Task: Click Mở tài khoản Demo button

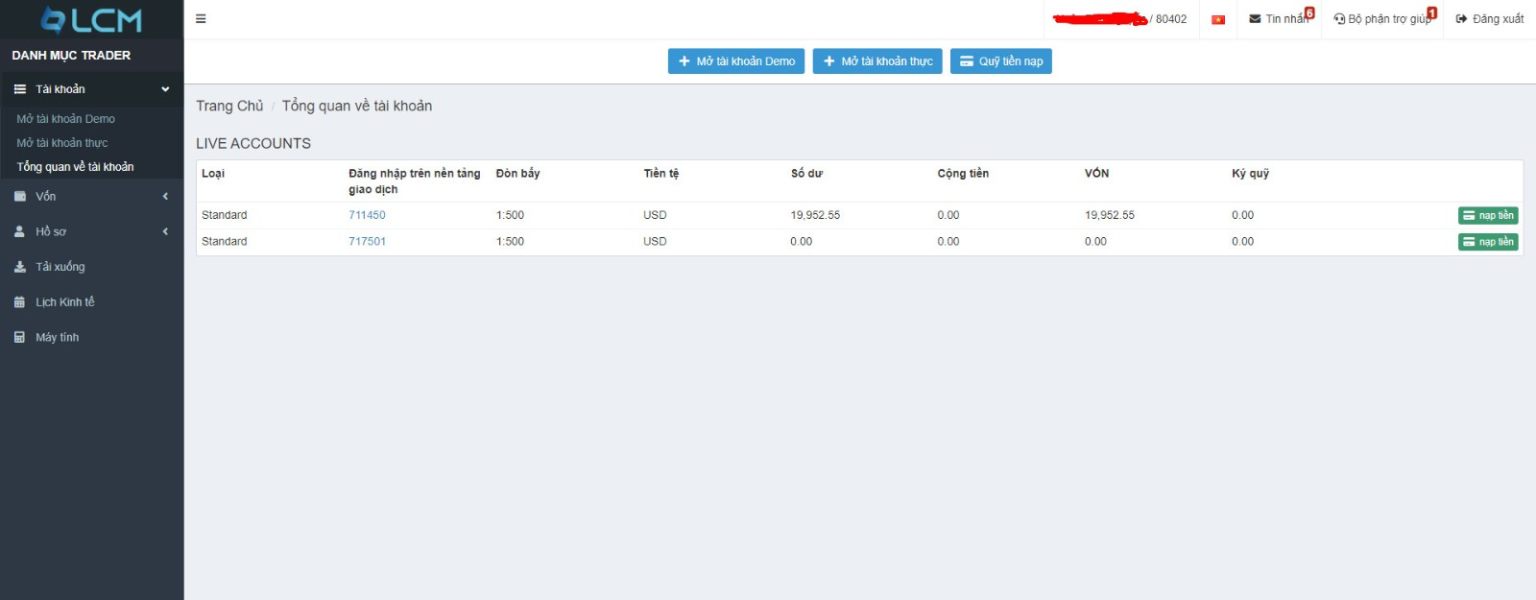Action: pyautogui.click(x=736, y=61)
